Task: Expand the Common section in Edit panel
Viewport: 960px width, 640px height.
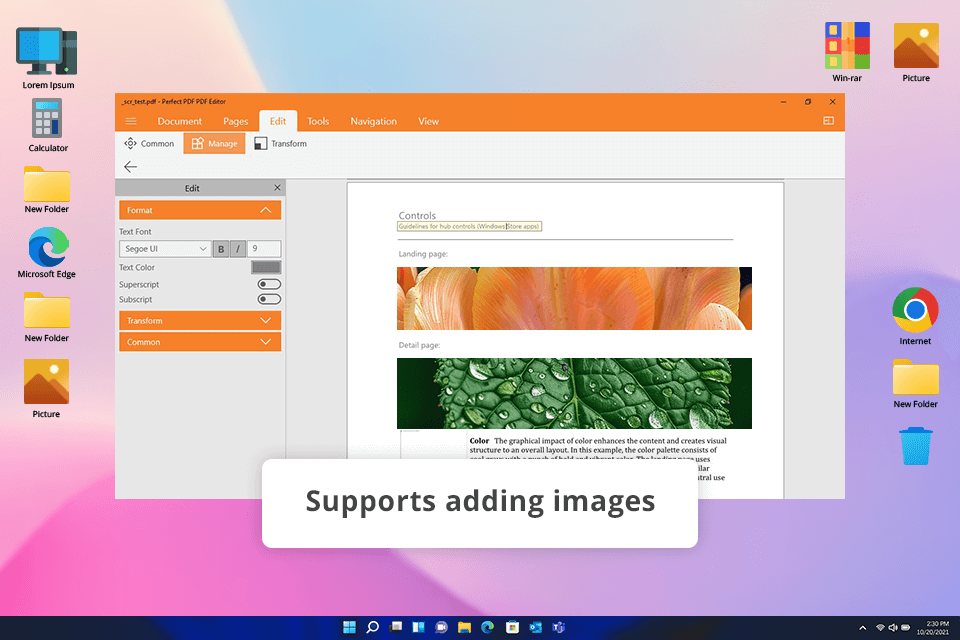Action: click(x=200, y=342)
